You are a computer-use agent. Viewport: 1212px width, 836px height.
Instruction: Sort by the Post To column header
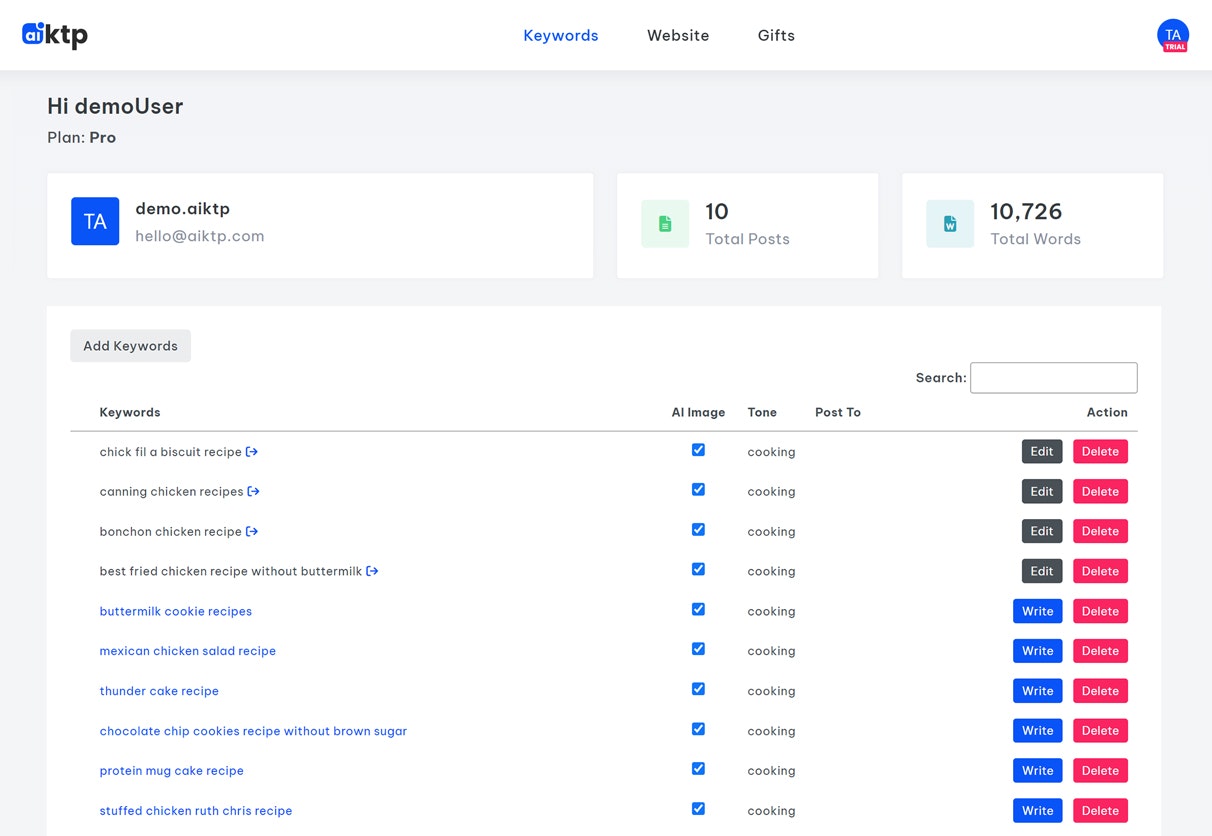click(838, 413)
